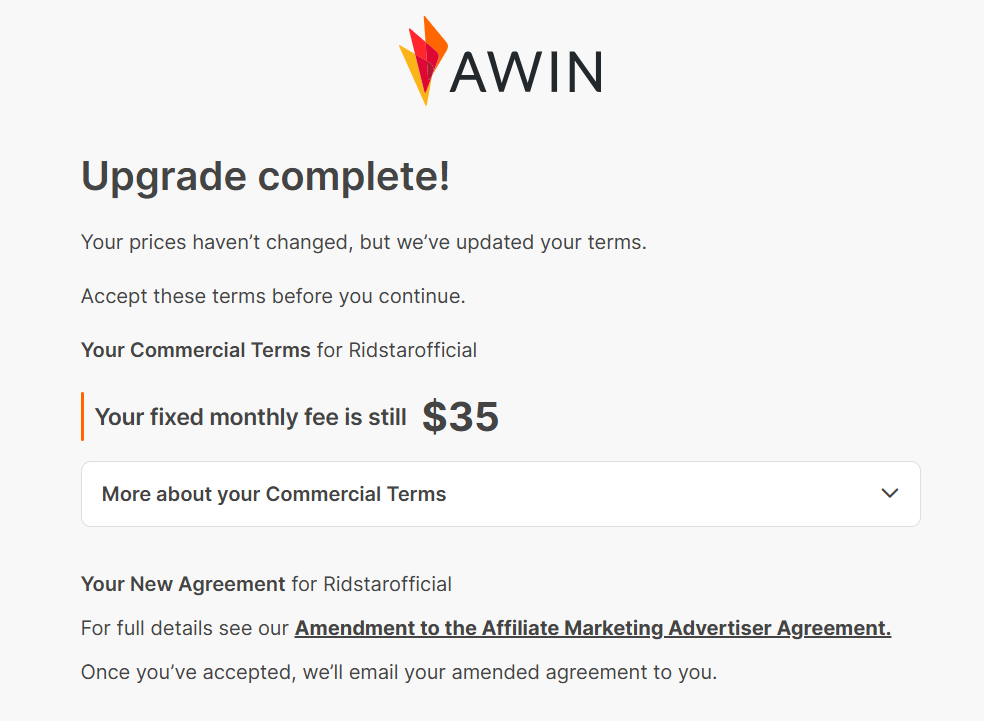Click the chevron arrow in Commercial Terms box

click(x=889, y=493)
